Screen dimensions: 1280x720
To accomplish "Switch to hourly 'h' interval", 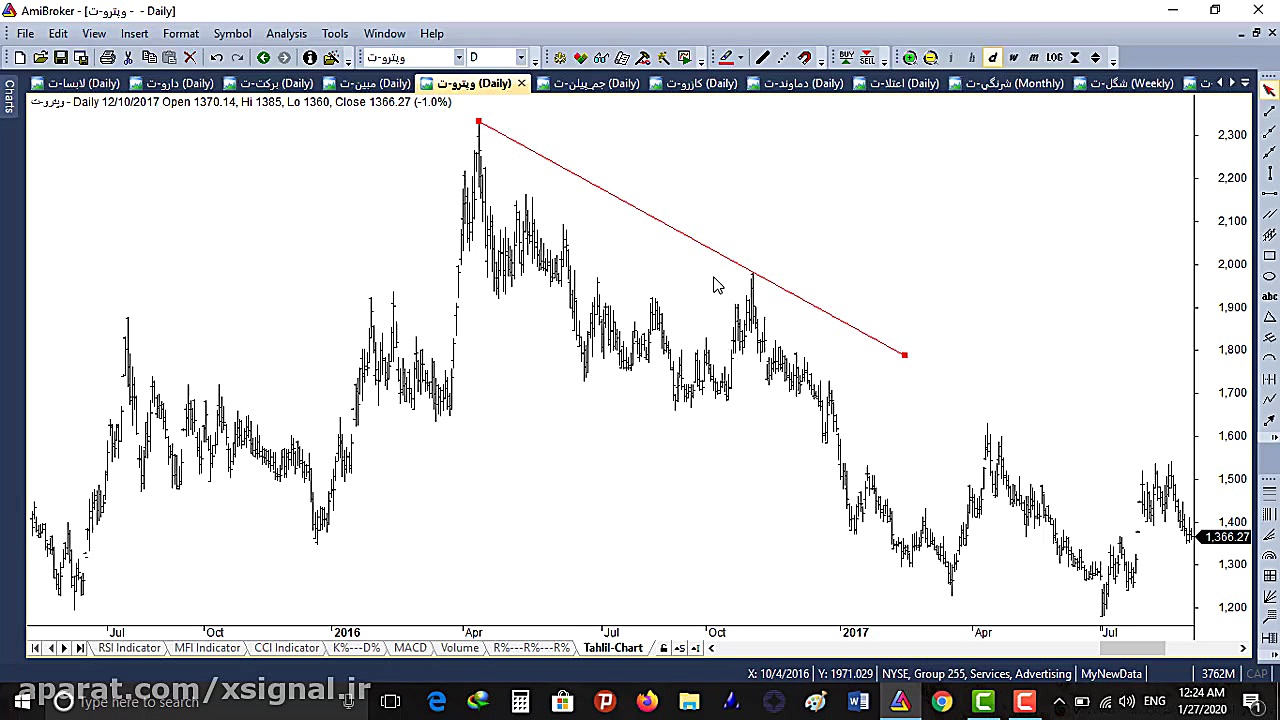I will click(x=971, y=57).
